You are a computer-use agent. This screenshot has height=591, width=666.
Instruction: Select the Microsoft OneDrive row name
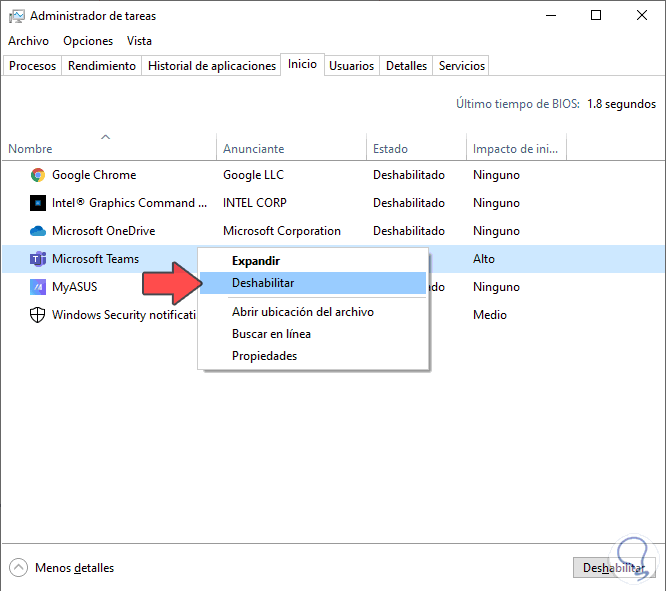tap(104, 231)
